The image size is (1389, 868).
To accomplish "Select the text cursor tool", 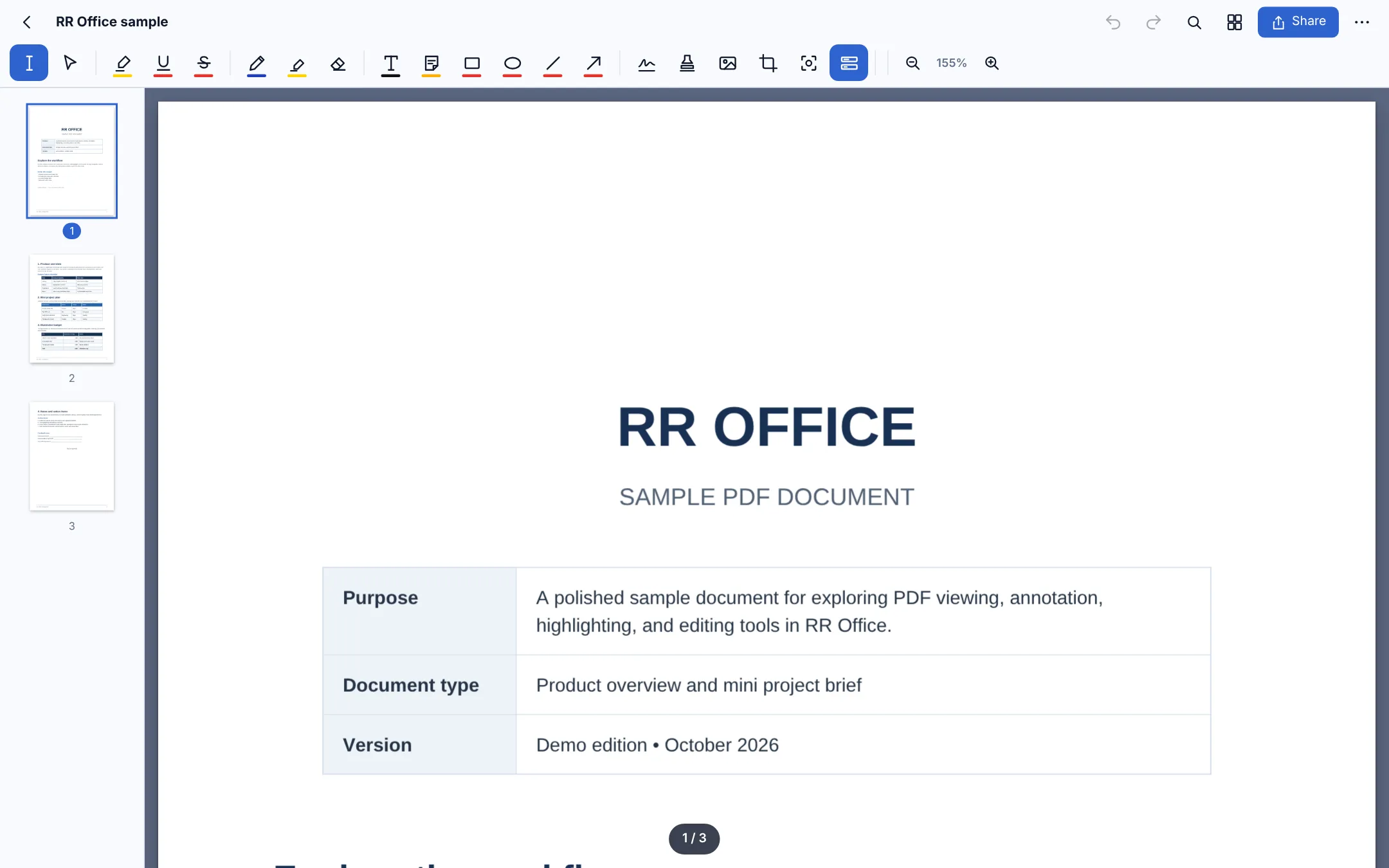I will 29,63.
